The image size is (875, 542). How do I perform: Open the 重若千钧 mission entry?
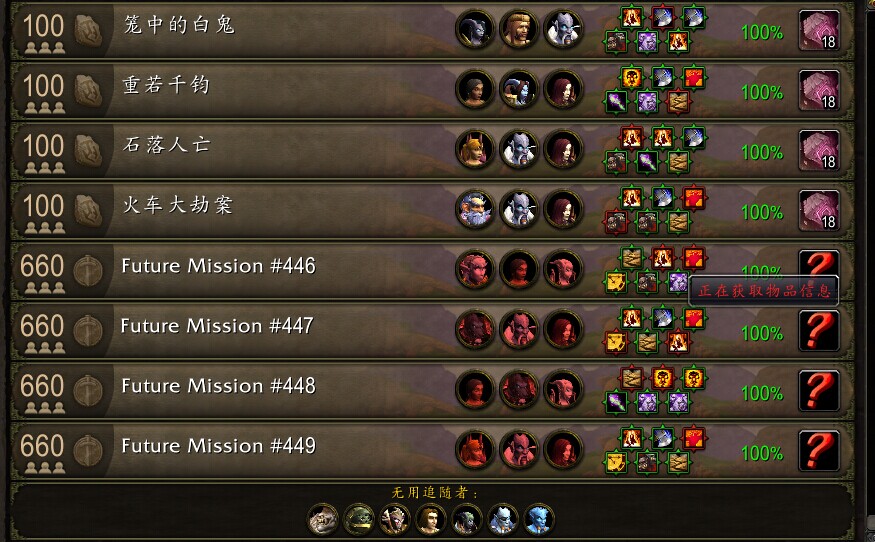click(431, 90)
